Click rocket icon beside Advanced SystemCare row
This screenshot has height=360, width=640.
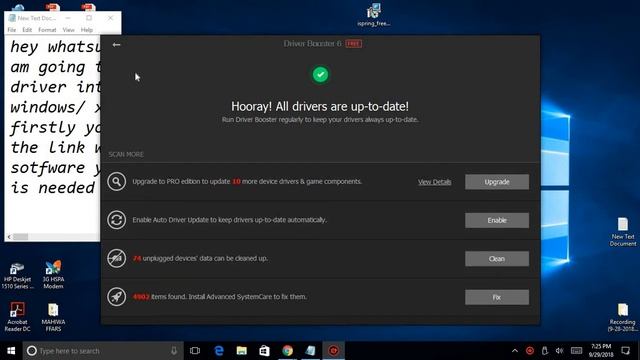pos(116,297)
